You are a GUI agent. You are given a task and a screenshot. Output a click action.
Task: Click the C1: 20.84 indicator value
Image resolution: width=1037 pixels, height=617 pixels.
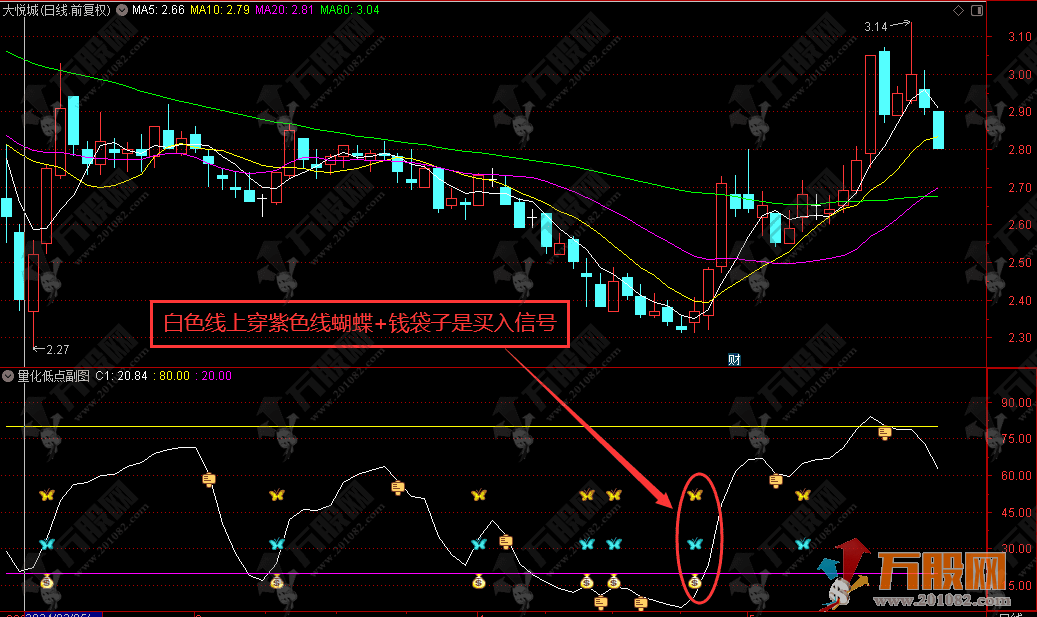click(122, 376)
